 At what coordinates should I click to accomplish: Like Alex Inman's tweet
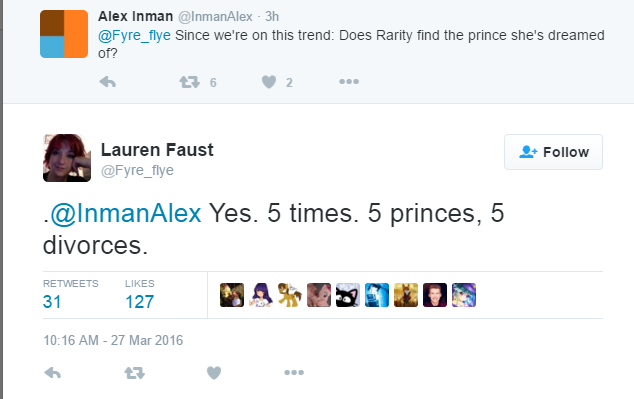click(269, 82)
